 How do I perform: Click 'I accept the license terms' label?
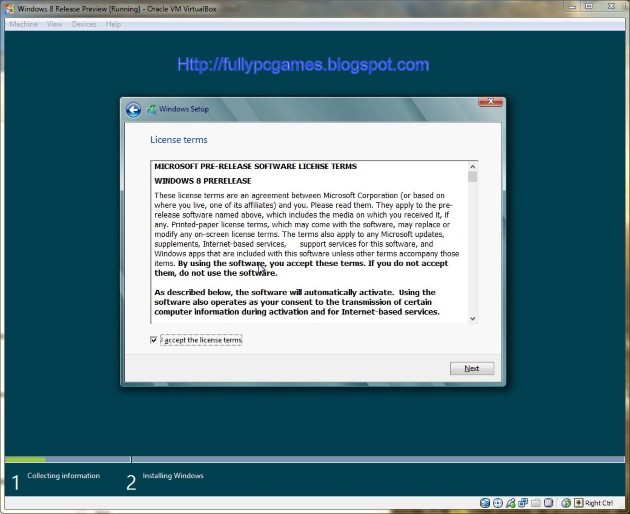[201, 340]
